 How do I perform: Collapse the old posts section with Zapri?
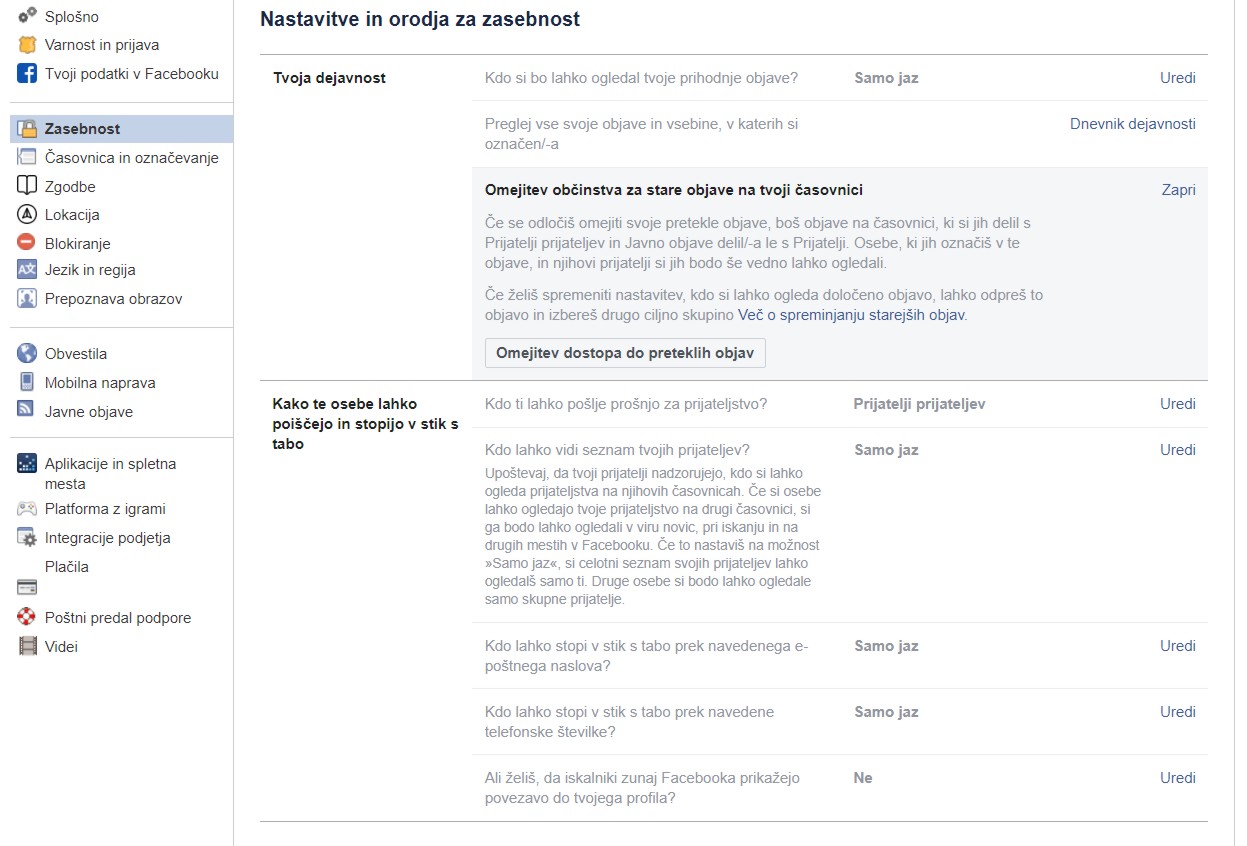pyautogui.click(x=1178, y=190)
